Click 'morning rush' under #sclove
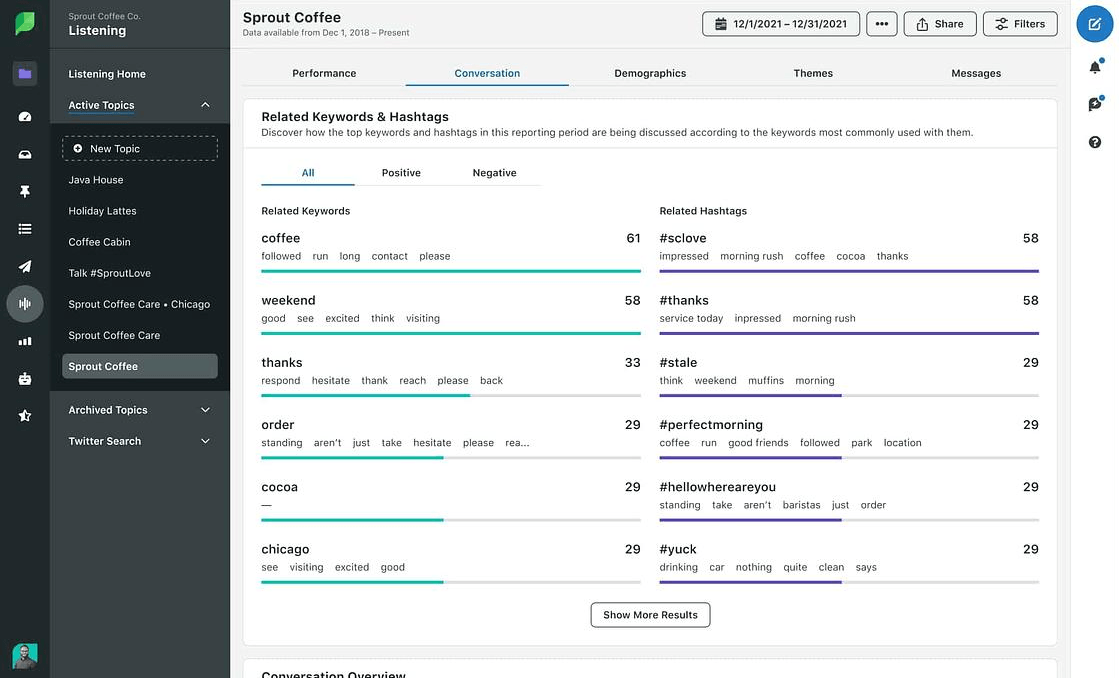Screen dimensions: 1119x678 751,256
